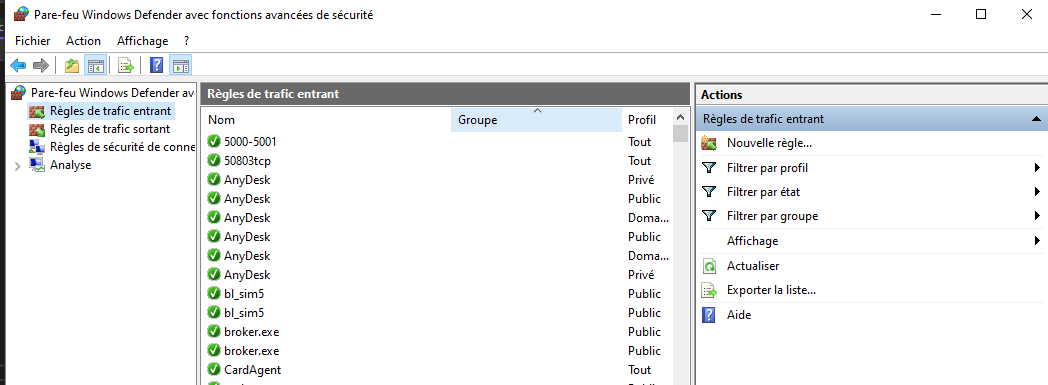Open the Affichage menu in the menu bar
This screenshot has height=385, width=1048.
[x=142, y=41]
